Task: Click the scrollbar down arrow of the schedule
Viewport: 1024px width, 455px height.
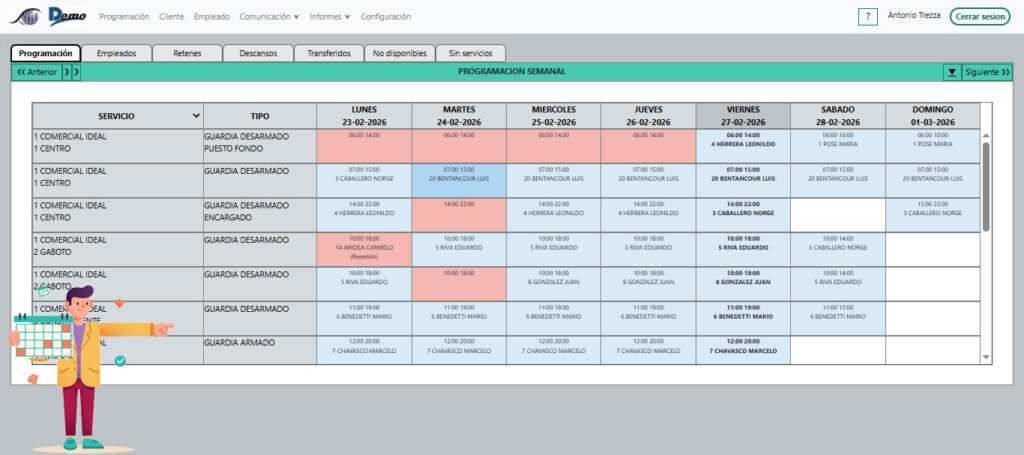Action: pos(986,356)
